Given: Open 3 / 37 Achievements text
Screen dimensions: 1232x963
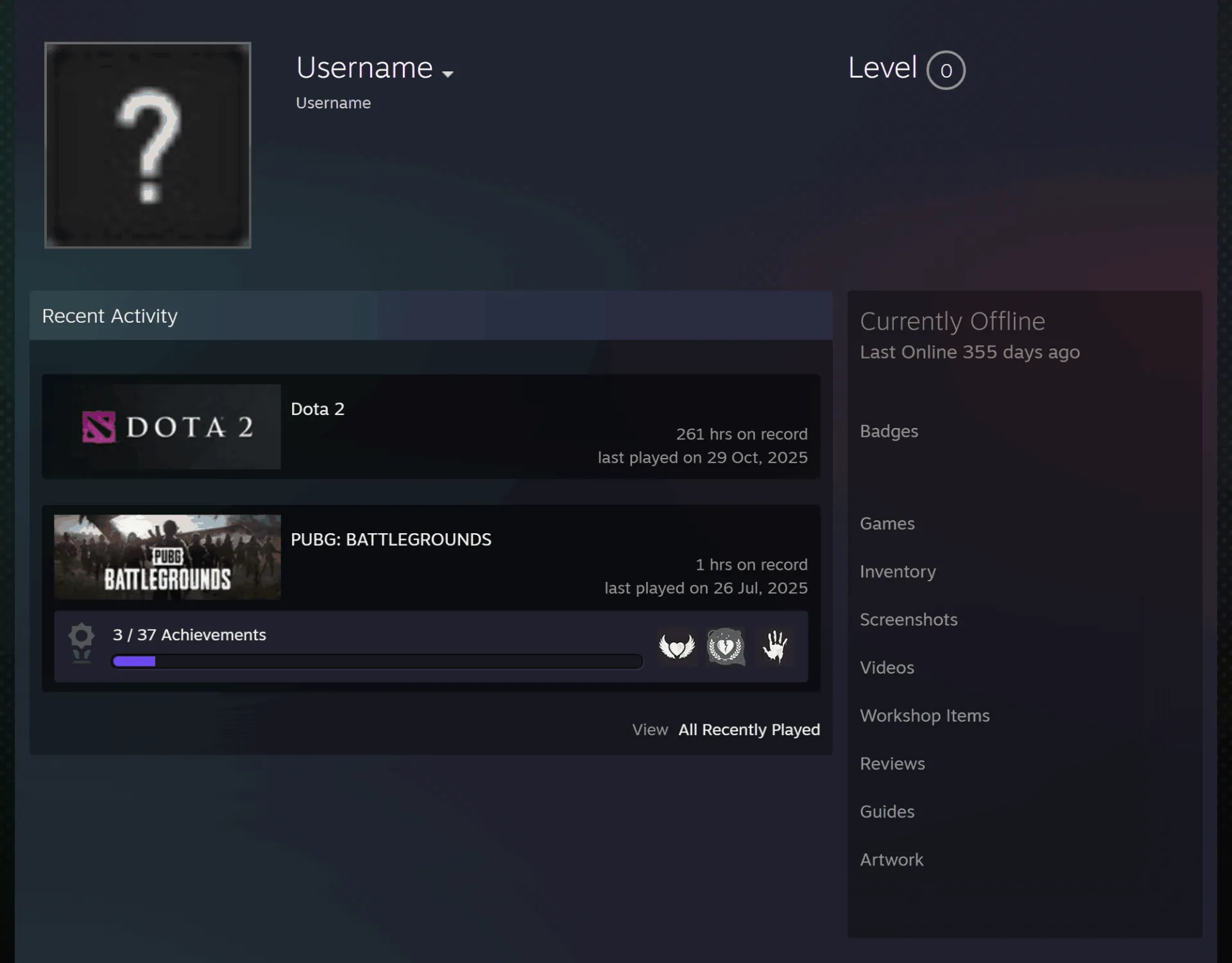Looking at the screenshot, I should tap(189, 635).
